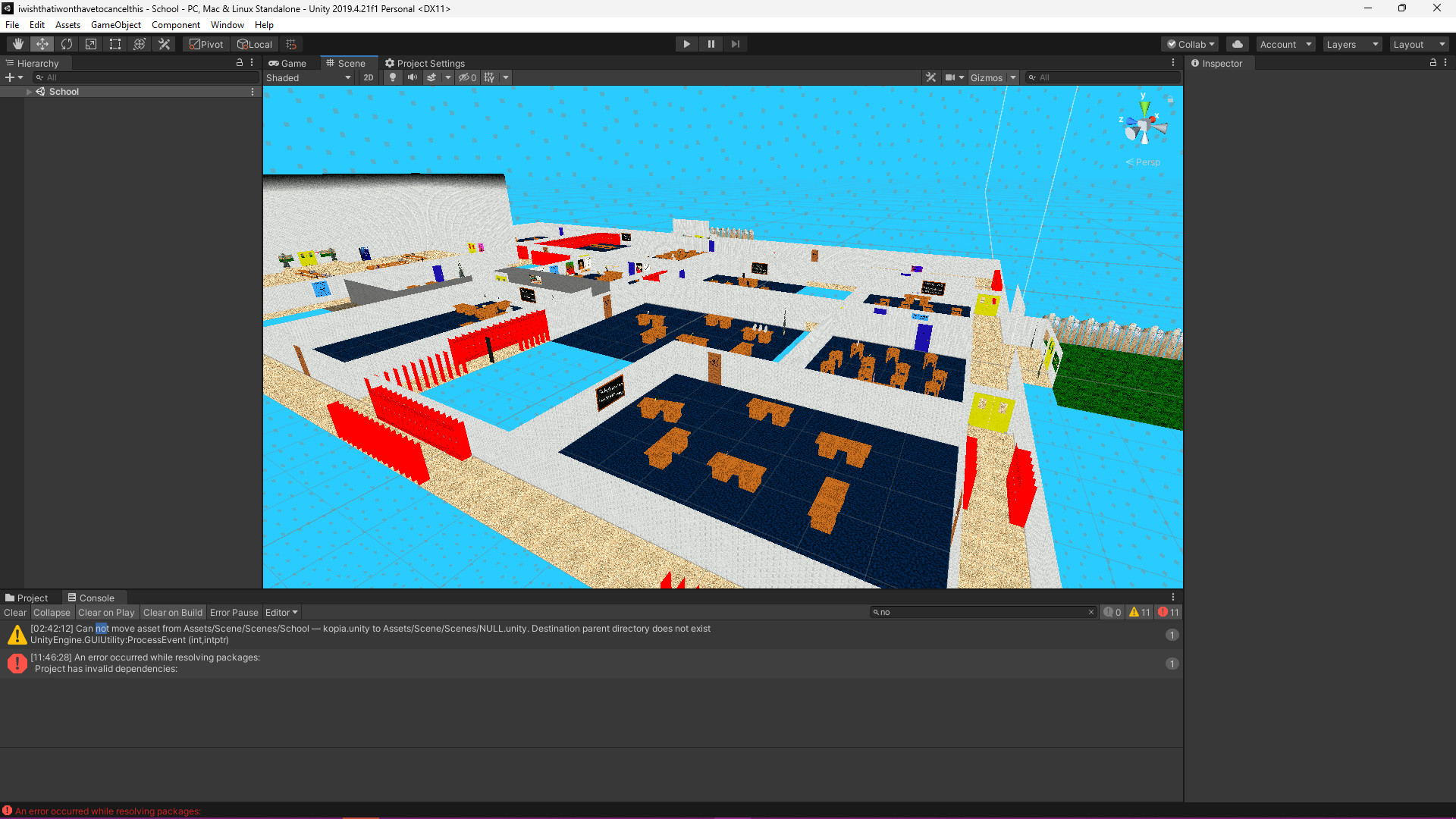Select the Scale tool
The image size is (1456, 819).
pyautogui.click(x=90, y=43)
